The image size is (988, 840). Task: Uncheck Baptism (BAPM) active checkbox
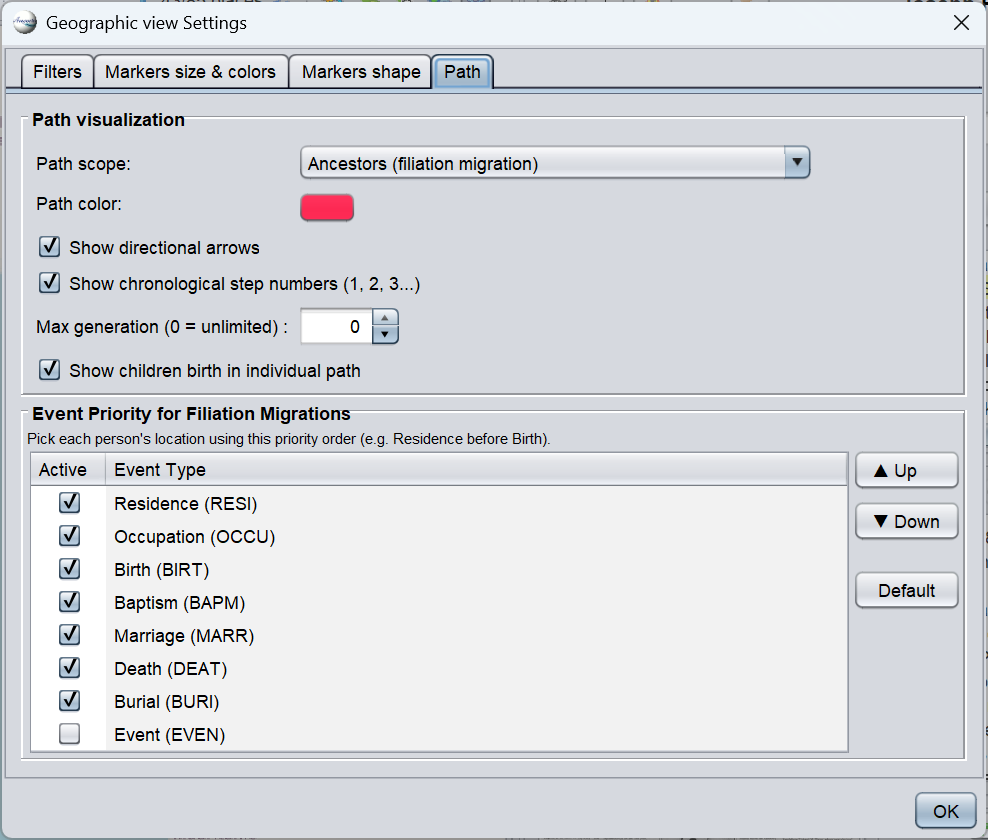(69, 602)
